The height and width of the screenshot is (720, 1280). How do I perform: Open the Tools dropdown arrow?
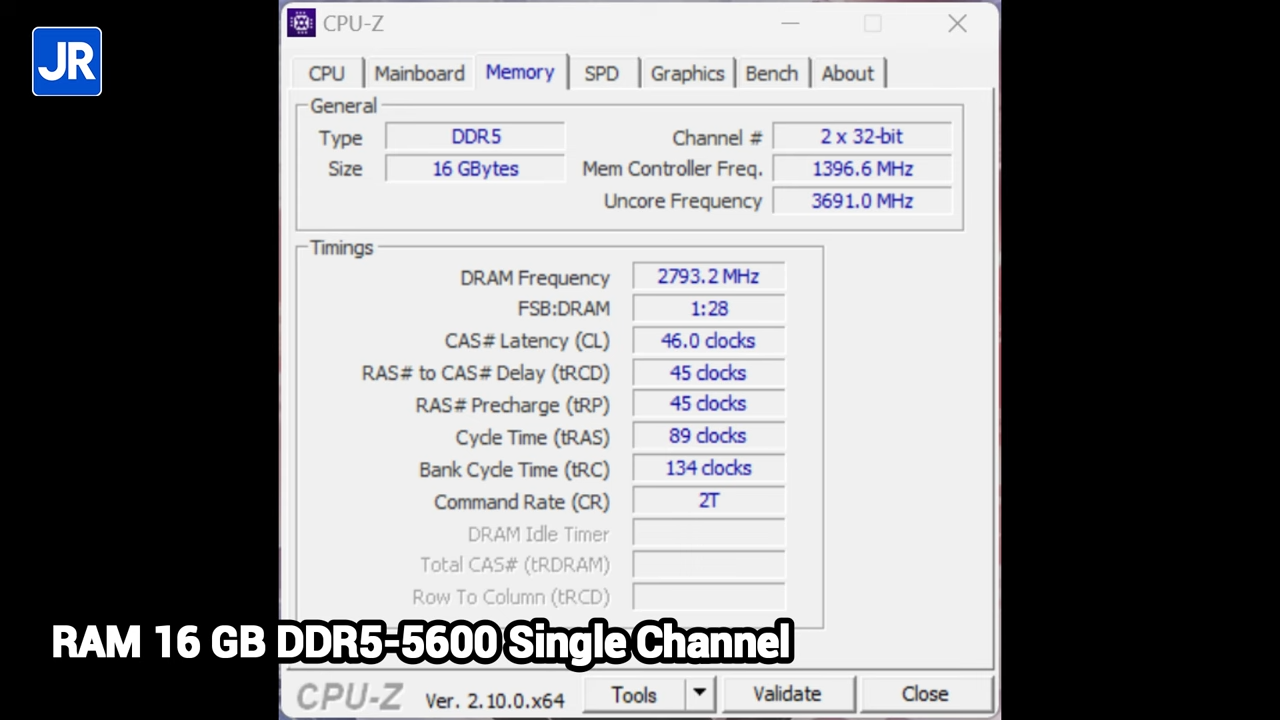pyautogui.click(x=699, y=694)
